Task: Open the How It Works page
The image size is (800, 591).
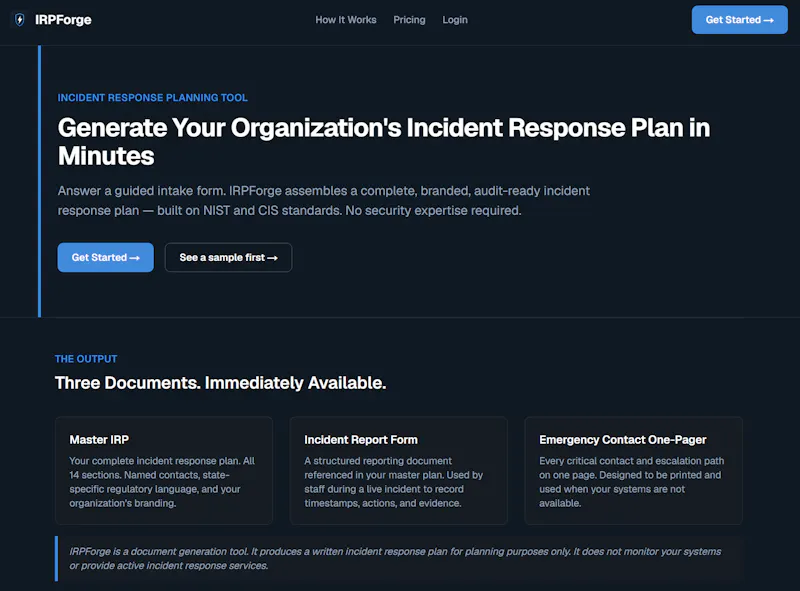Action: pos(345,20)
